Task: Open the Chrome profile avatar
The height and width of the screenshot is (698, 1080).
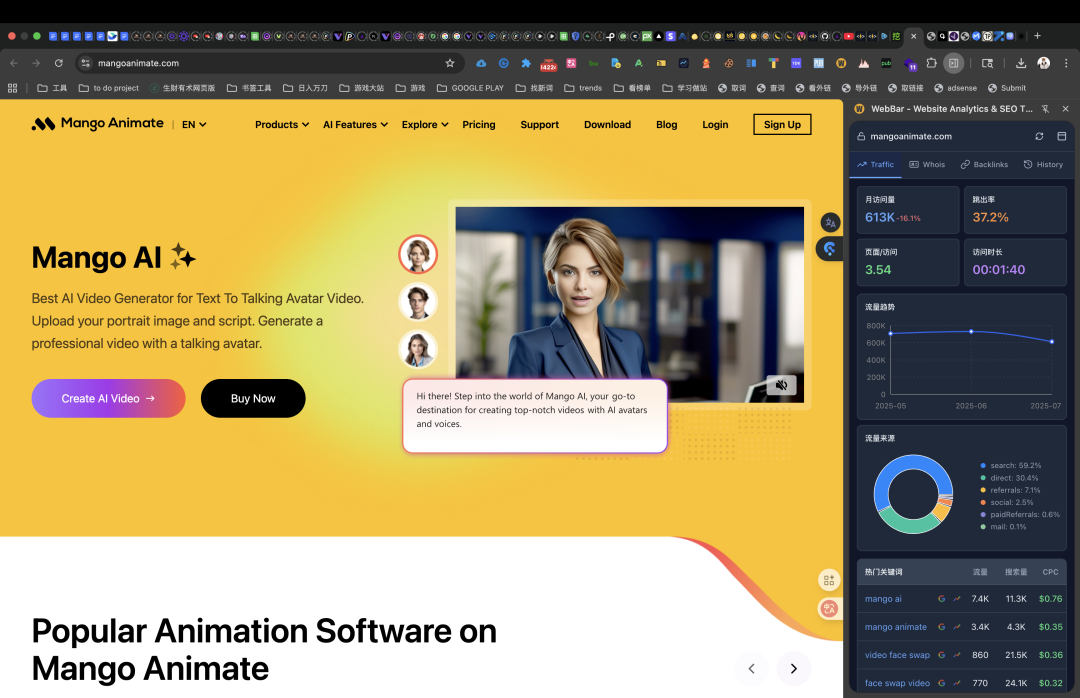Action: [x=1043, y=63]
